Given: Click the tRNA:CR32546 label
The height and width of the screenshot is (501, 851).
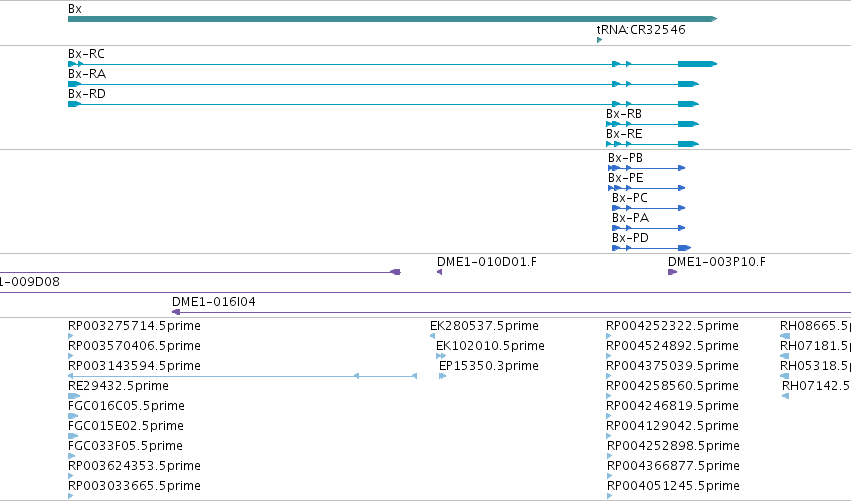Looking at the screenshot, I should [x=641, y=30].
